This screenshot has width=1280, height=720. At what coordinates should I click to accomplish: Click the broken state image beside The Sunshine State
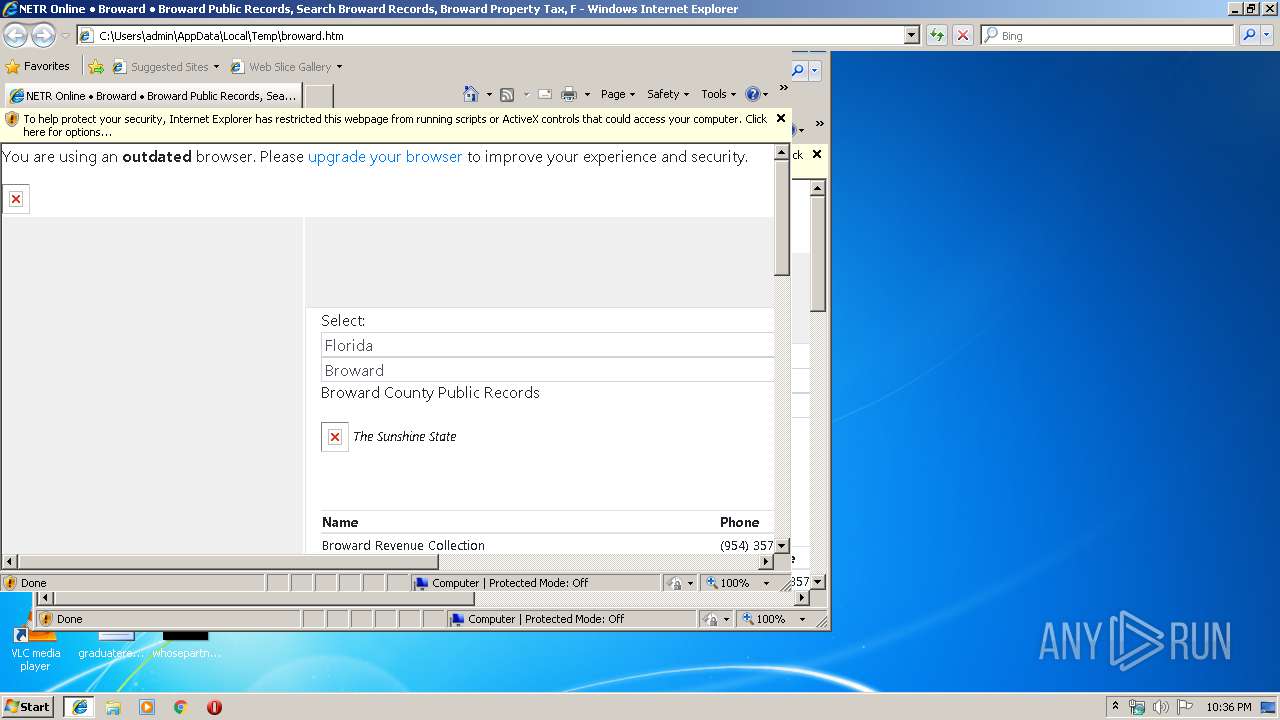point(335,437)
